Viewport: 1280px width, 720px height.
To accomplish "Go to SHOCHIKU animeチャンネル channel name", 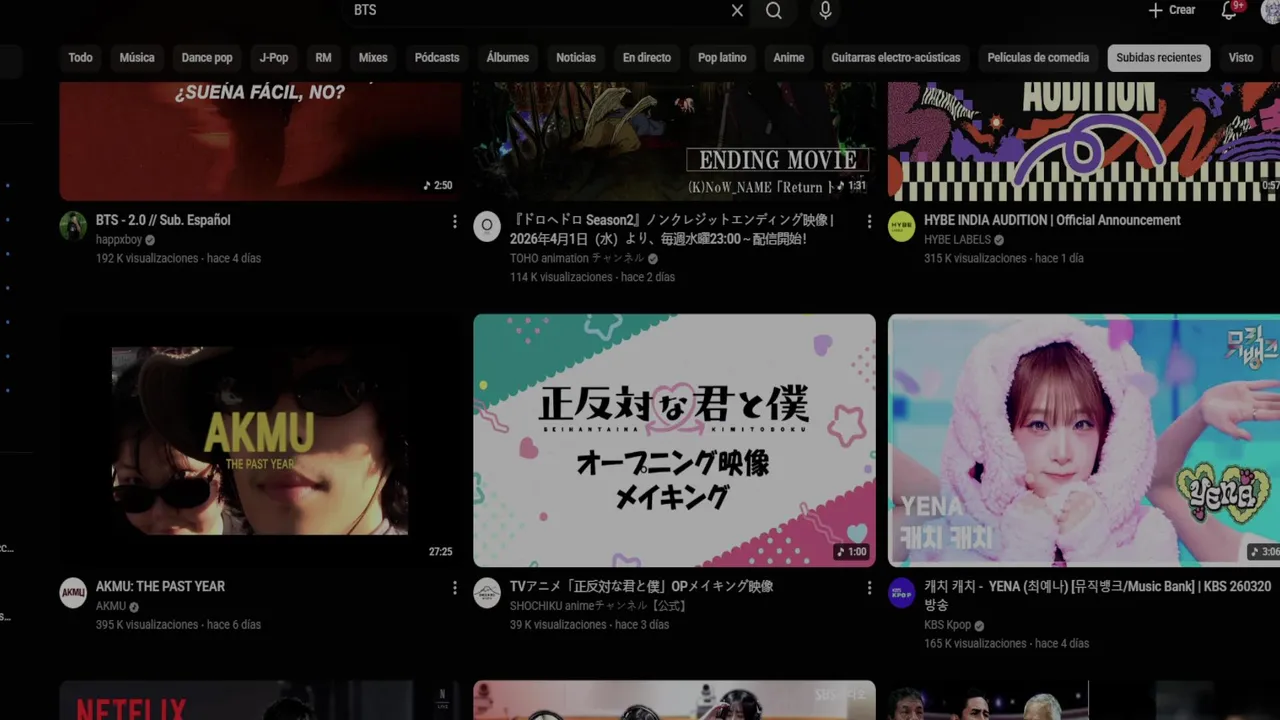I will point(598,606).
